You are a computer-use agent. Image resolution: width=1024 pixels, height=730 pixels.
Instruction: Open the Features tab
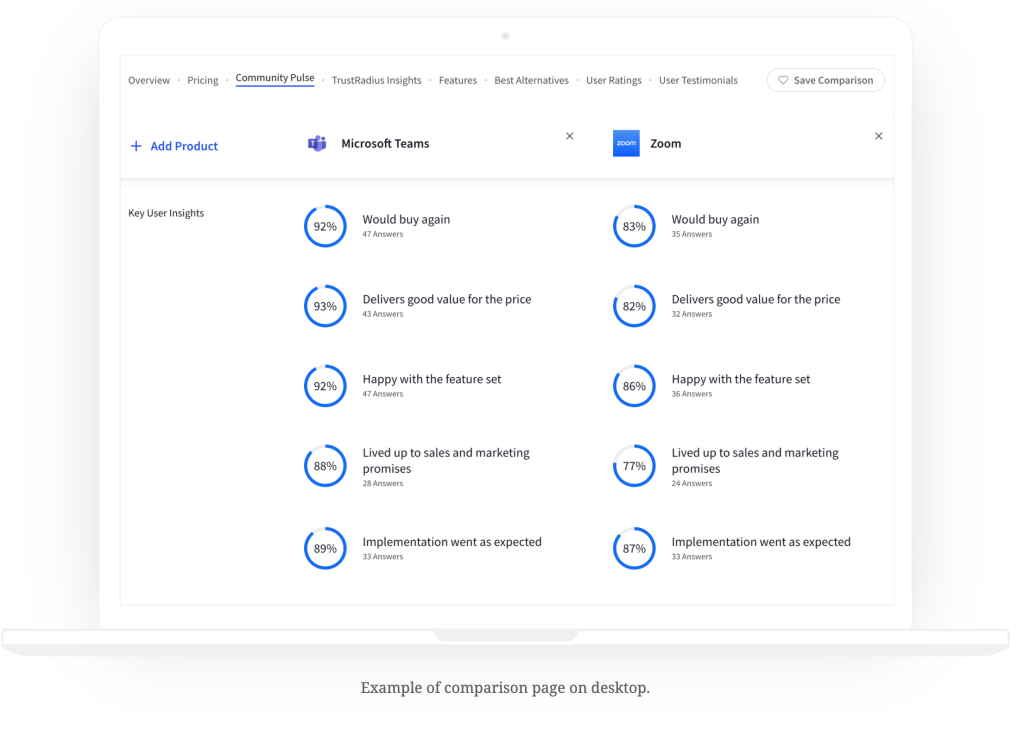point(458,81)
